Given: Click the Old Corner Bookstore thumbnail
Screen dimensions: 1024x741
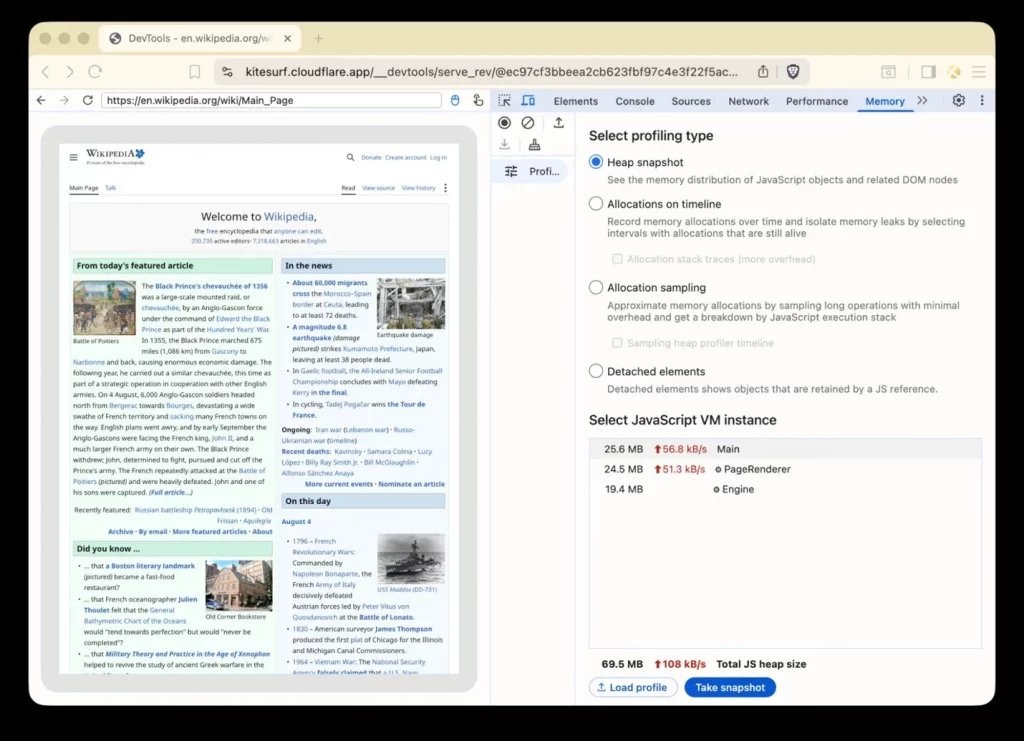Looking at the screenshot, I should [239, 585].
